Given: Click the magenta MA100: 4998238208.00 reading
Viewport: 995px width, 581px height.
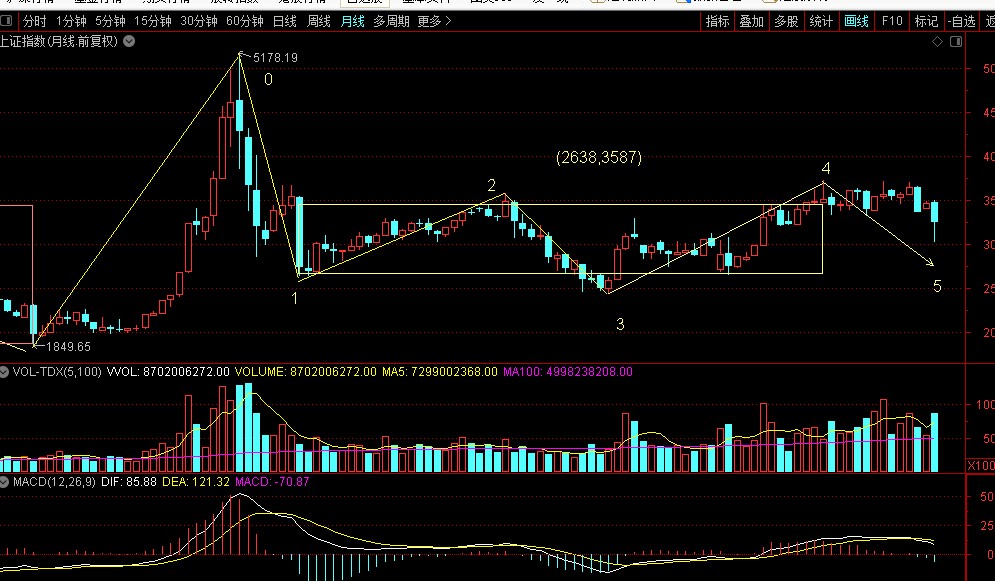Looking at the screenshot, I should pos(568,372).
